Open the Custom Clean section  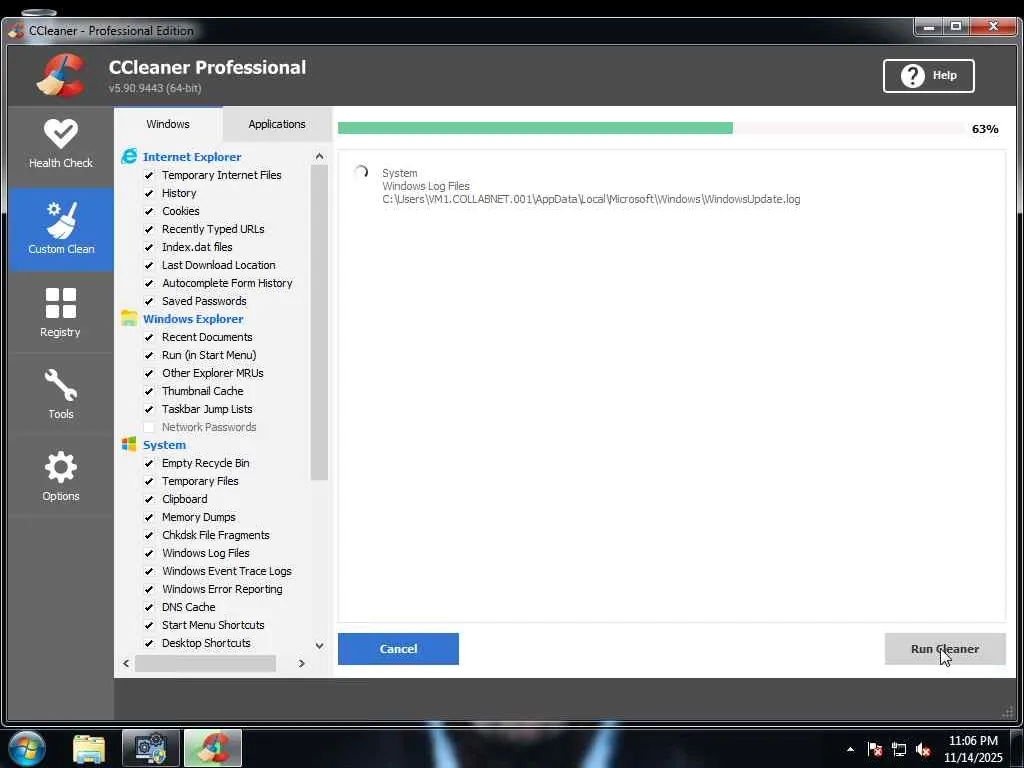tap(61, 229)
